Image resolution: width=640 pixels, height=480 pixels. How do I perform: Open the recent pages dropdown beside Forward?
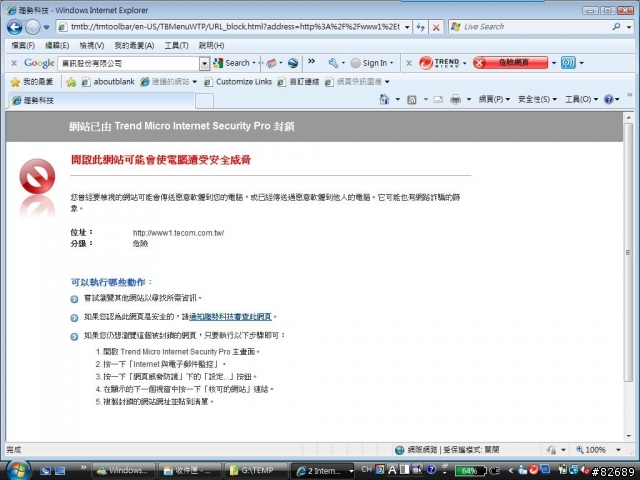[x=46, y=27]
